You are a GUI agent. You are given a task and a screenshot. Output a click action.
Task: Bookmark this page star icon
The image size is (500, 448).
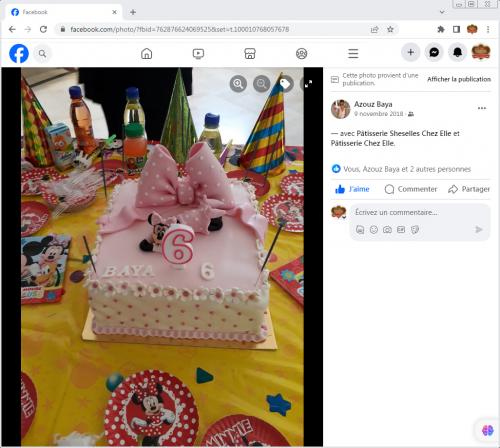click(390, 29)
